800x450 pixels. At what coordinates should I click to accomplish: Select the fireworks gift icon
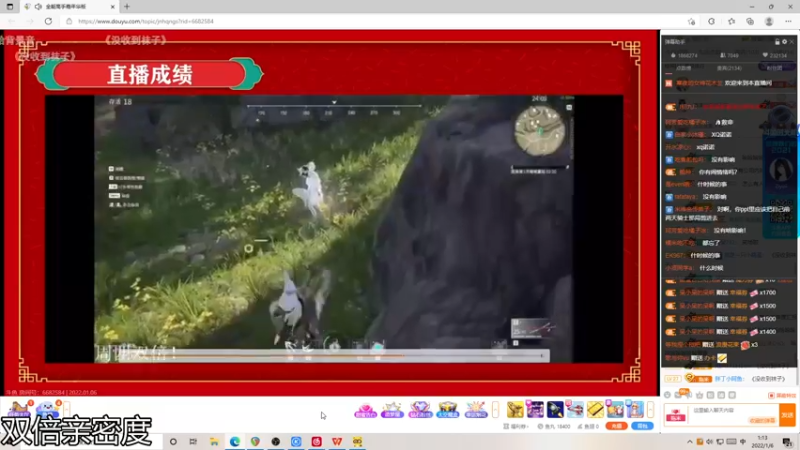476,410
